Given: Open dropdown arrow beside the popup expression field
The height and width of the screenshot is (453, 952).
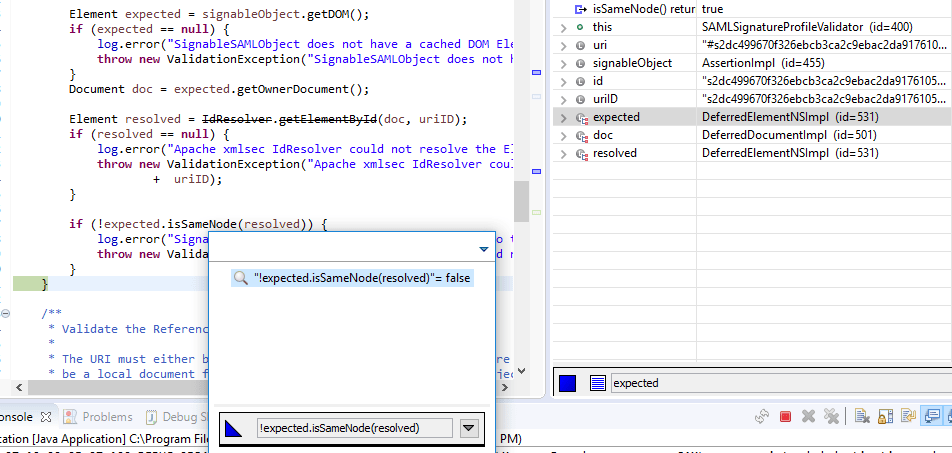Looking at the screenshot, I should 468,428.
